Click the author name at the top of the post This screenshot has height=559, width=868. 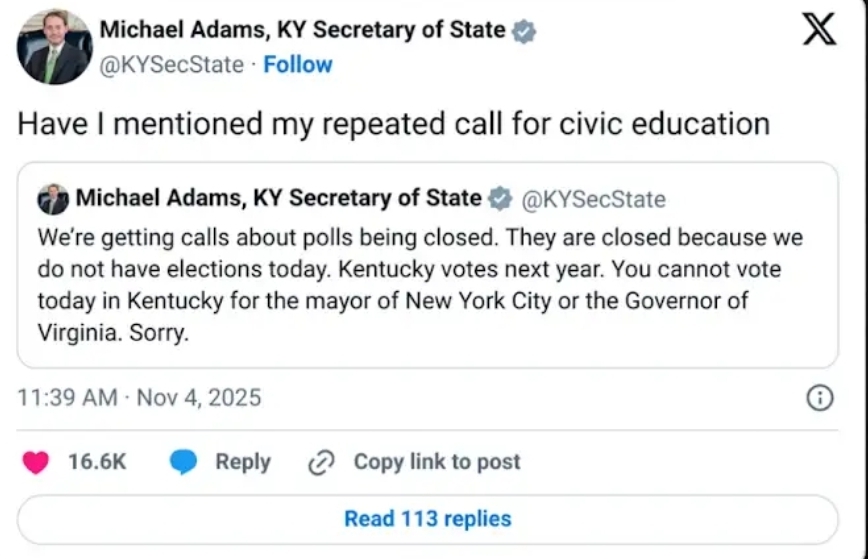coord(302,30)
